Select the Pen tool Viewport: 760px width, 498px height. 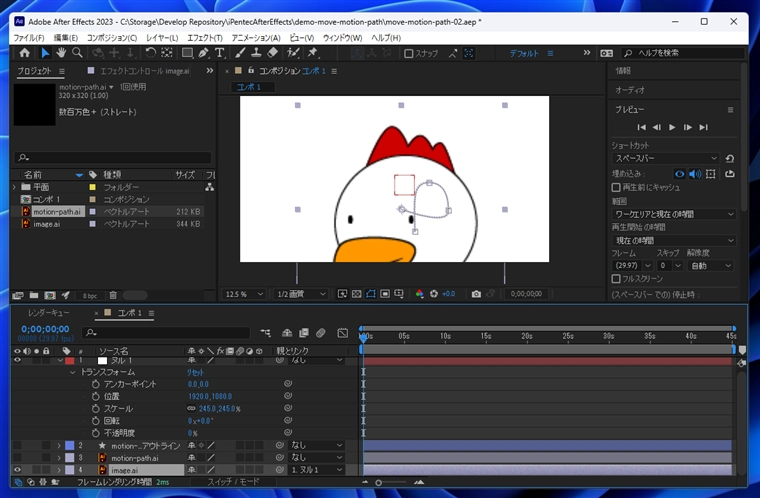(204, 53)
